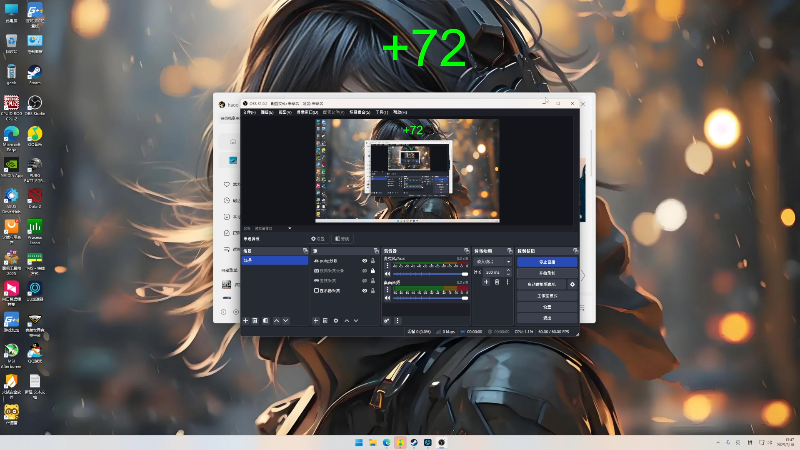Click the recording button in Controls
800x450 pixels.
[547, 273]
